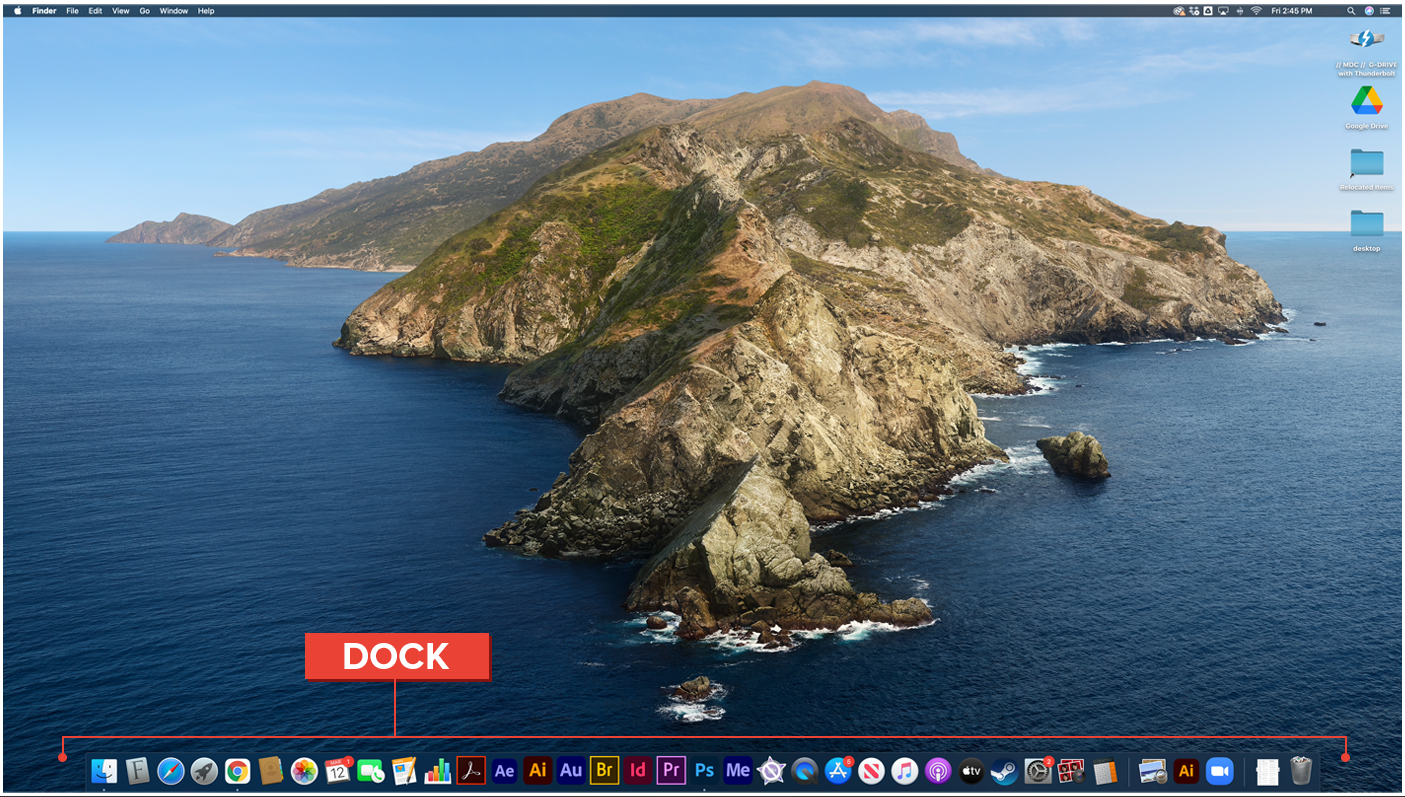Open the Trash in the Dock
Screen dimensions: 1405x797
[x=1300, y=771]
